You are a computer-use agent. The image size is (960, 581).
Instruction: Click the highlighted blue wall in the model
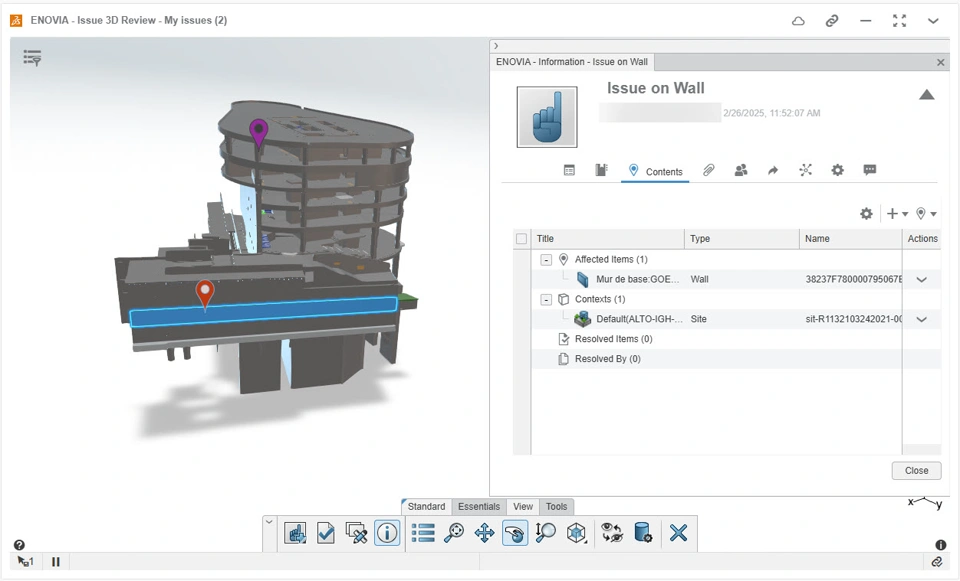263,312
